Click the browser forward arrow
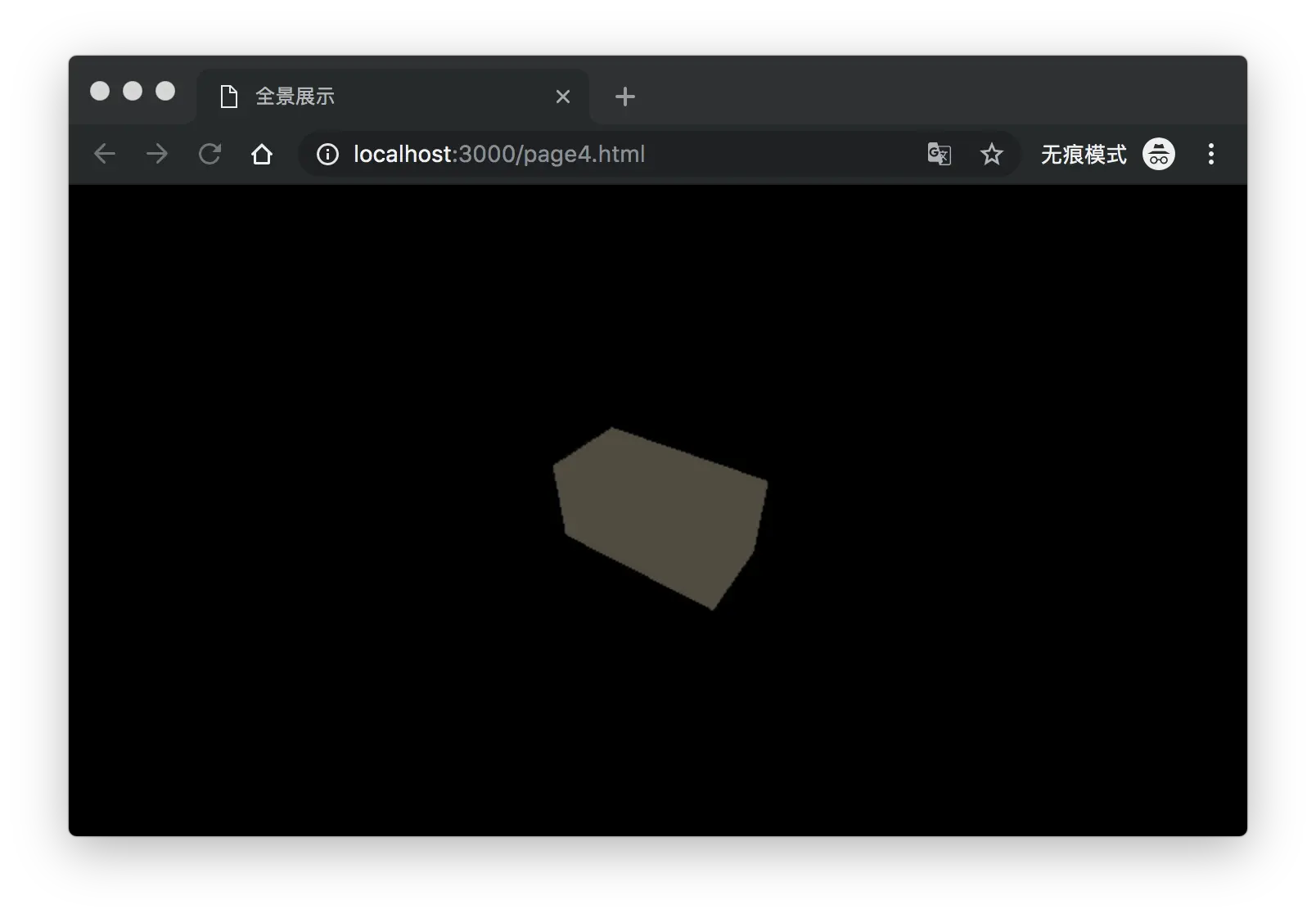1316x918 pixels. (x=157, y=154)
